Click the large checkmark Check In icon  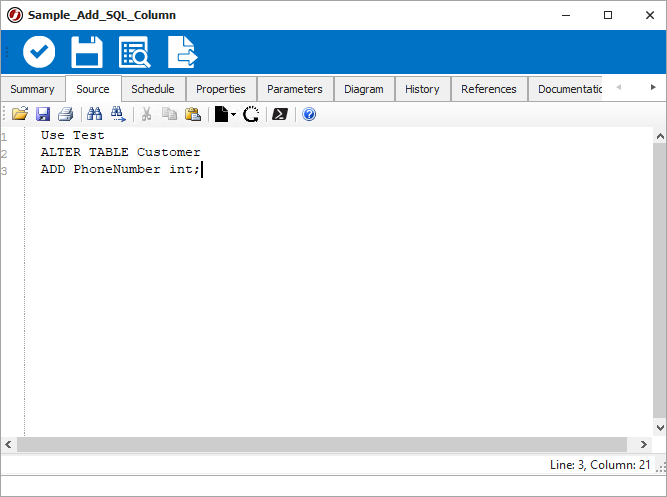pos(39,52)
